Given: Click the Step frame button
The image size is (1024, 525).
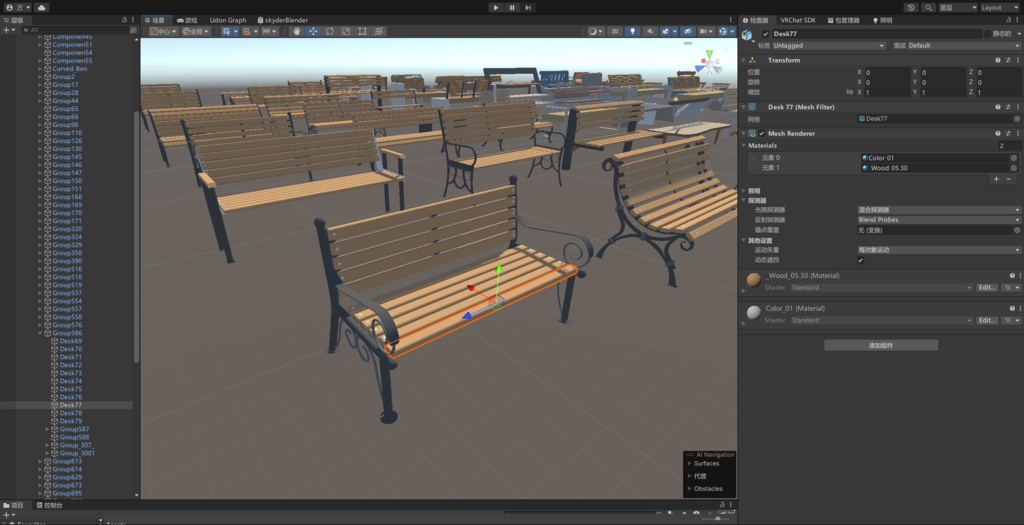Looking at the screenshot, I should point(528,8).
